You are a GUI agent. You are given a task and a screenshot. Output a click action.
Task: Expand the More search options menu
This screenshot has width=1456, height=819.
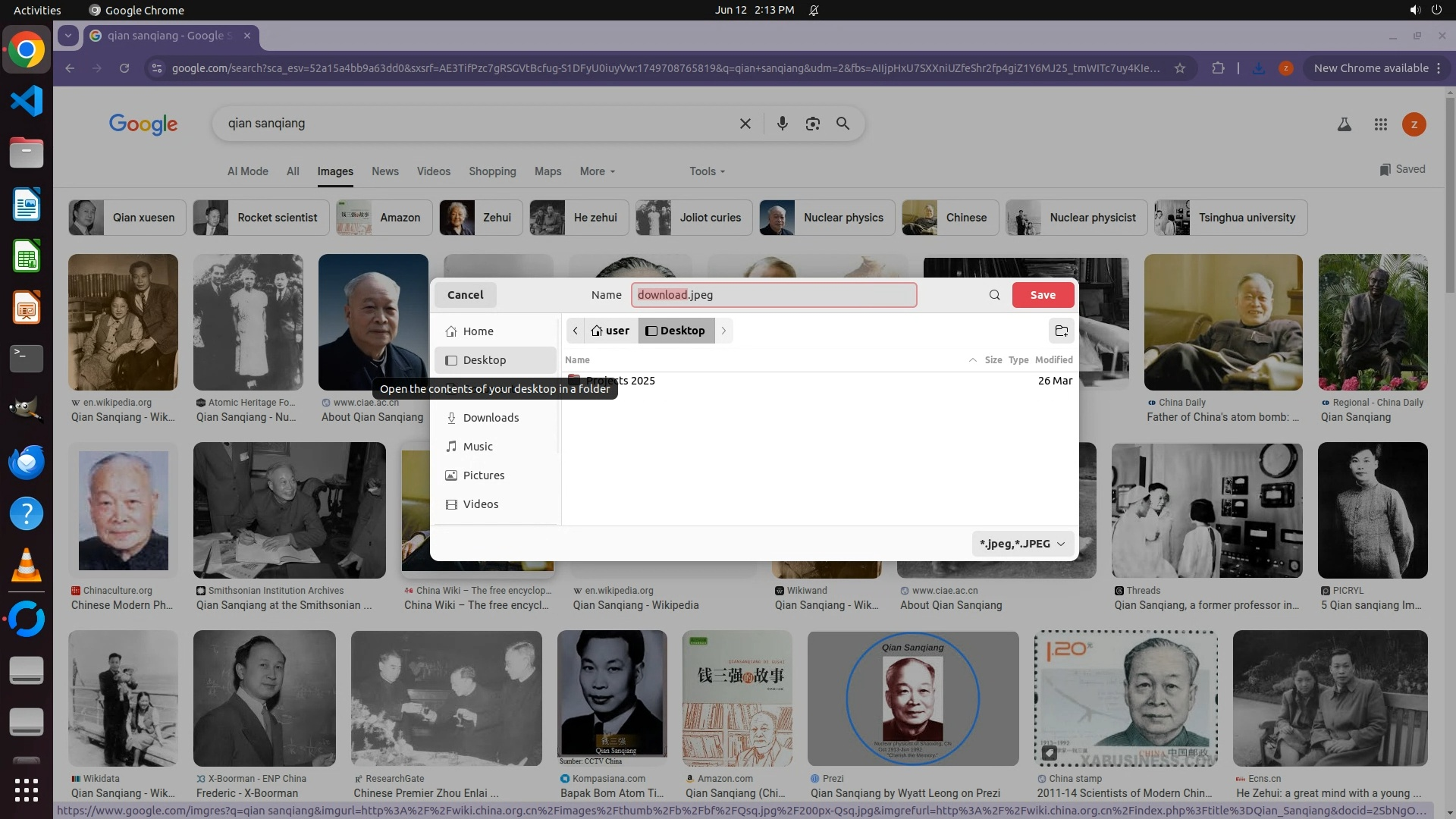tap(597, 171)
